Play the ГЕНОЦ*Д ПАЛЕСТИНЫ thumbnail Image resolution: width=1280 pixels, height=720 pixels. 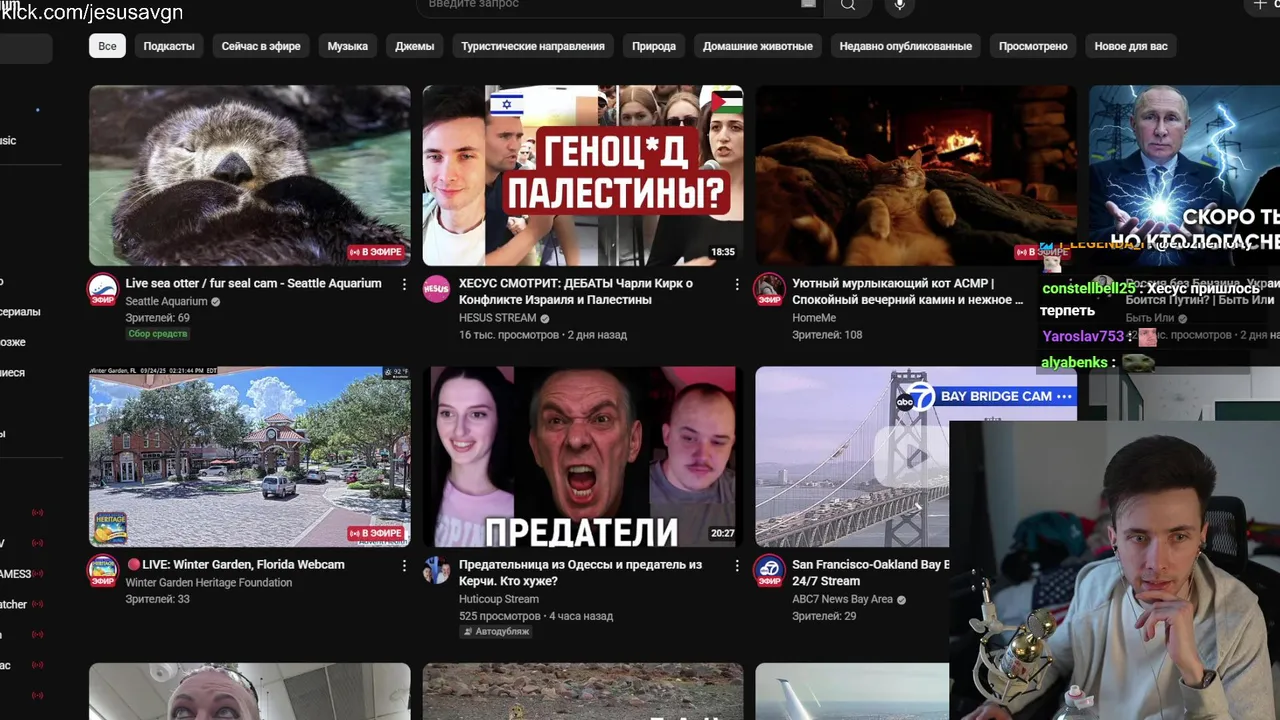pyautogui.click(x=582, y=175)
